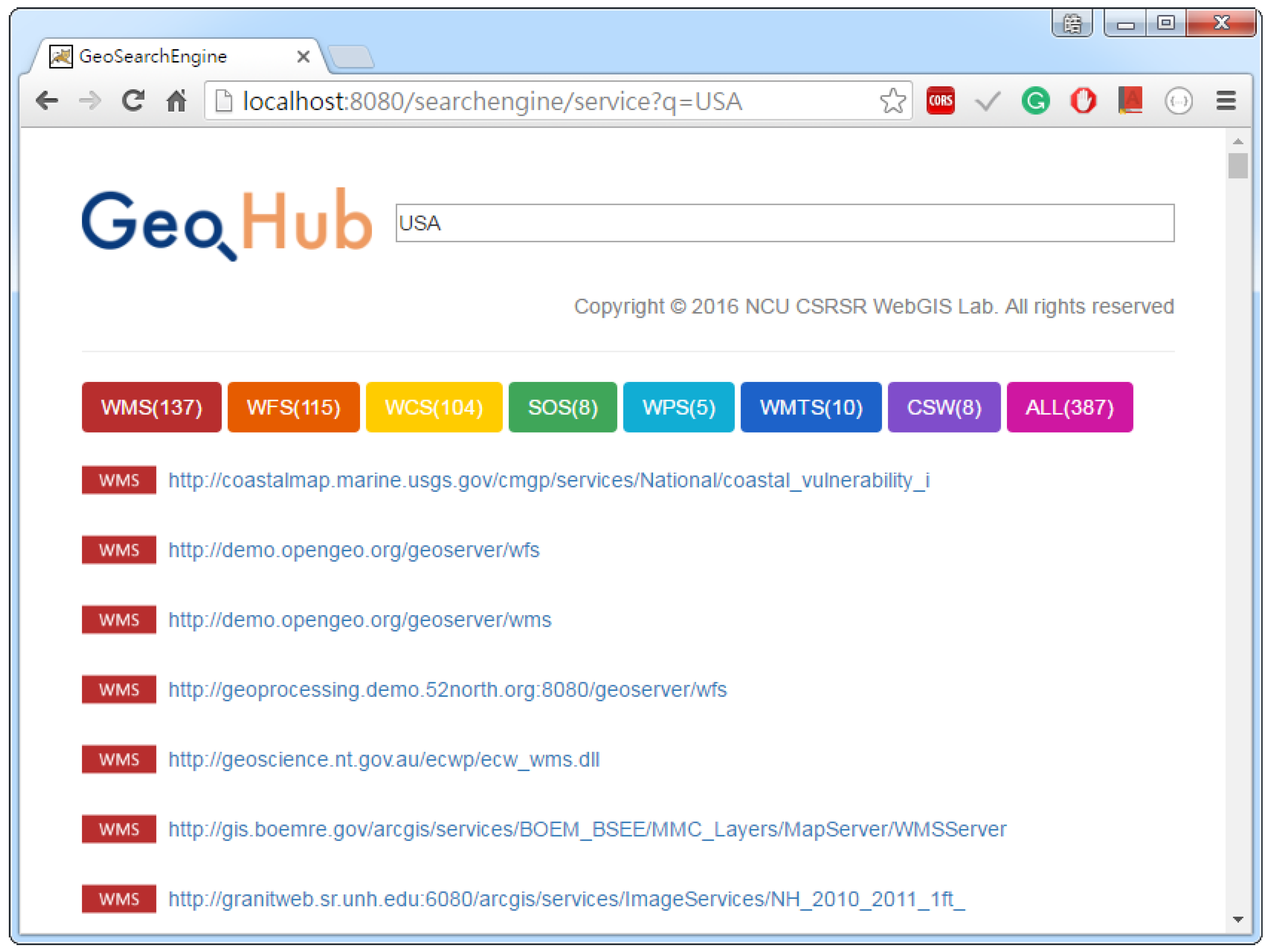Select the yellow WCS(104) filter
This screenshot has width=1273, height=952.
click(433, 407)
